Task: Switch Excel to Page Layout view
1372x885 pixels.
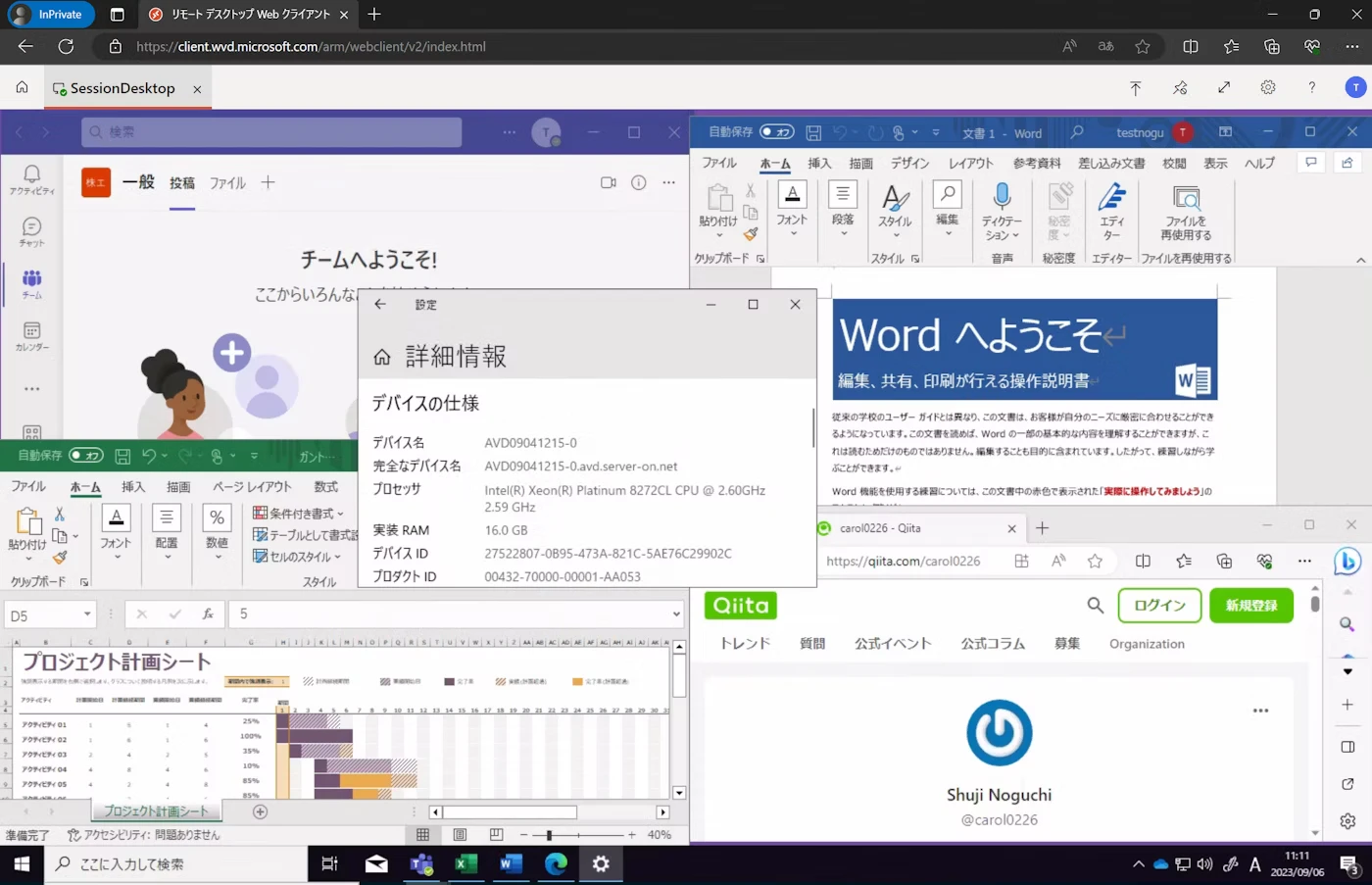Action: click(x=460, y=835)
